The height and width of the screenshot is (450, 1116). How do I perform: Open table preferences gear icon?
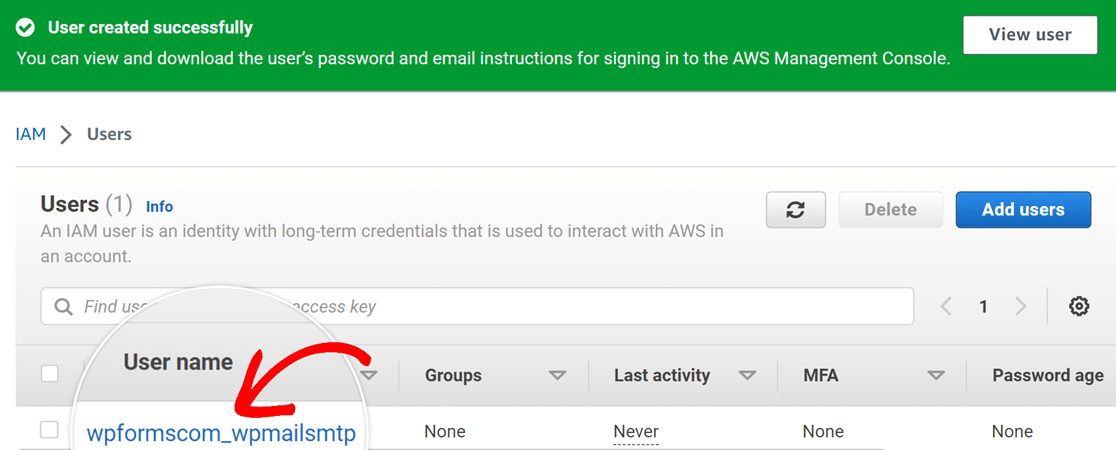click(x=1079, y=306)
